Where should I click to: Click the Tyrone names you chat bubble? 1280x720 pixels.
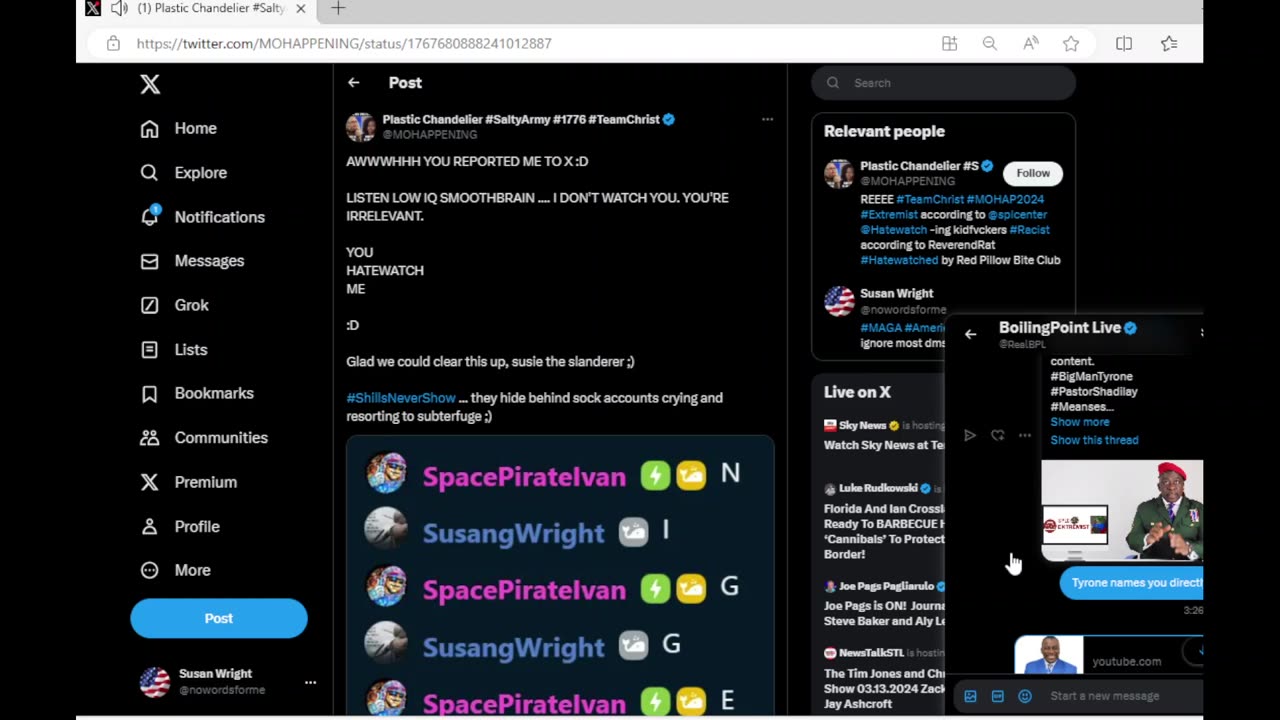point(1132,583)
